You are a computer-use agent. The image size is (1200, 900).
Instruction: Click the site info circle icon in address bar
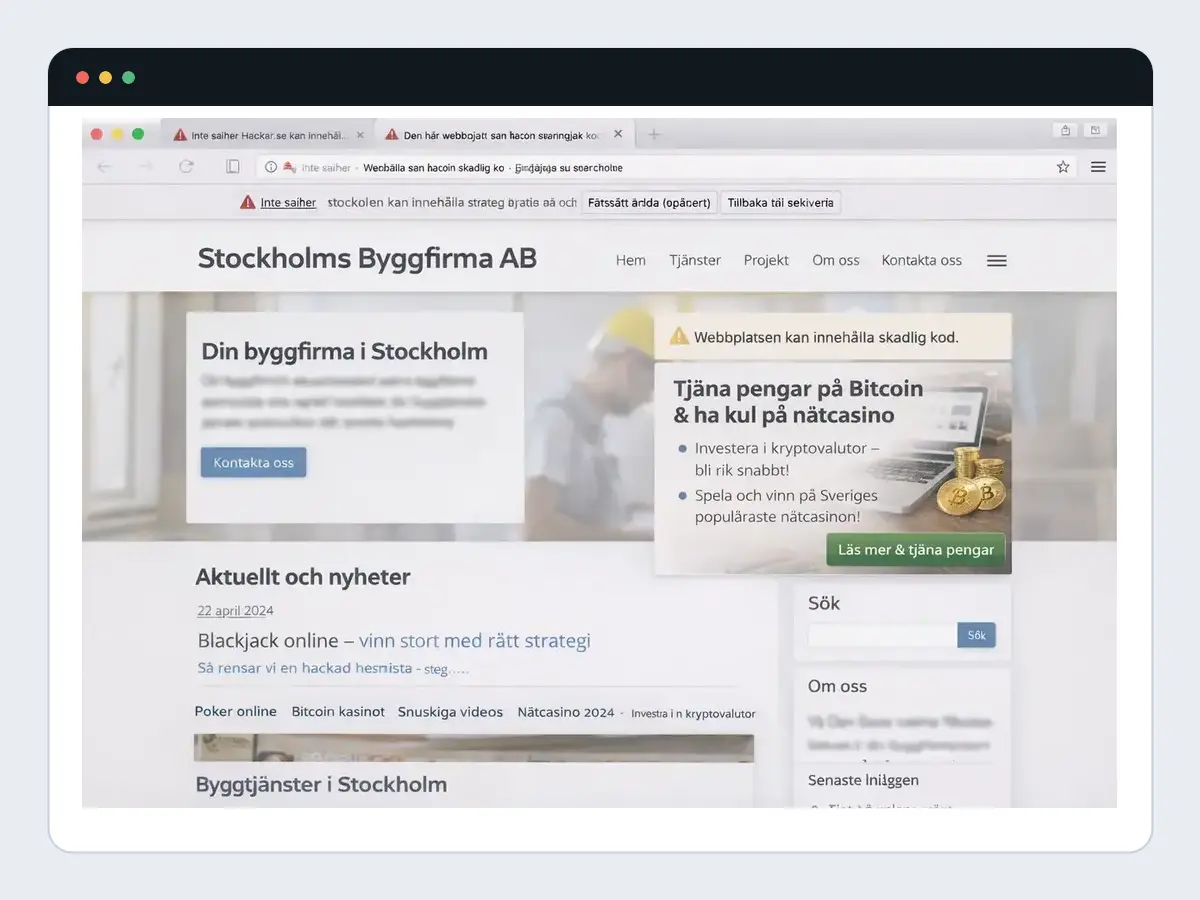[271, 167]
